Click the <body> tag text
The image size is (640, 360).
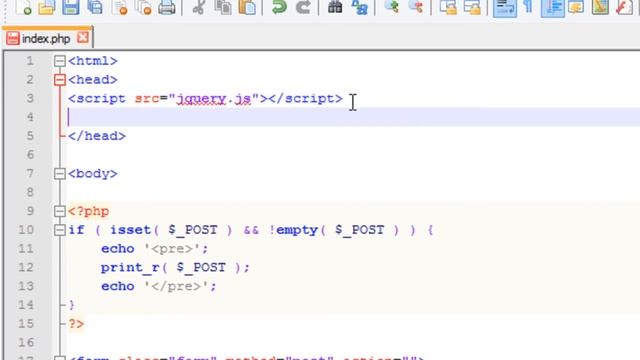93,173
